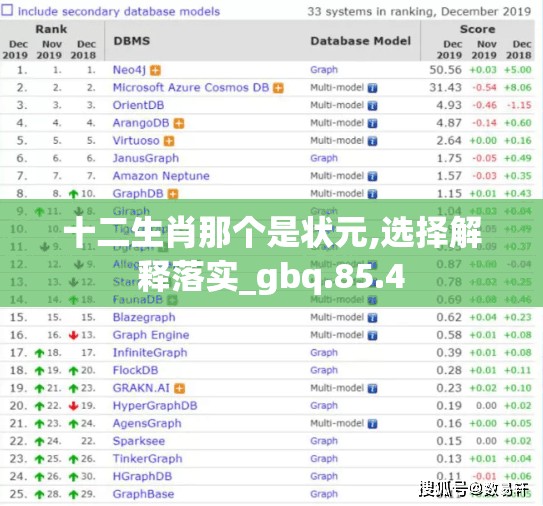
Task: Click multi-model info icon in Azure Cosmos DB row
Action: (x=372, y=88)
